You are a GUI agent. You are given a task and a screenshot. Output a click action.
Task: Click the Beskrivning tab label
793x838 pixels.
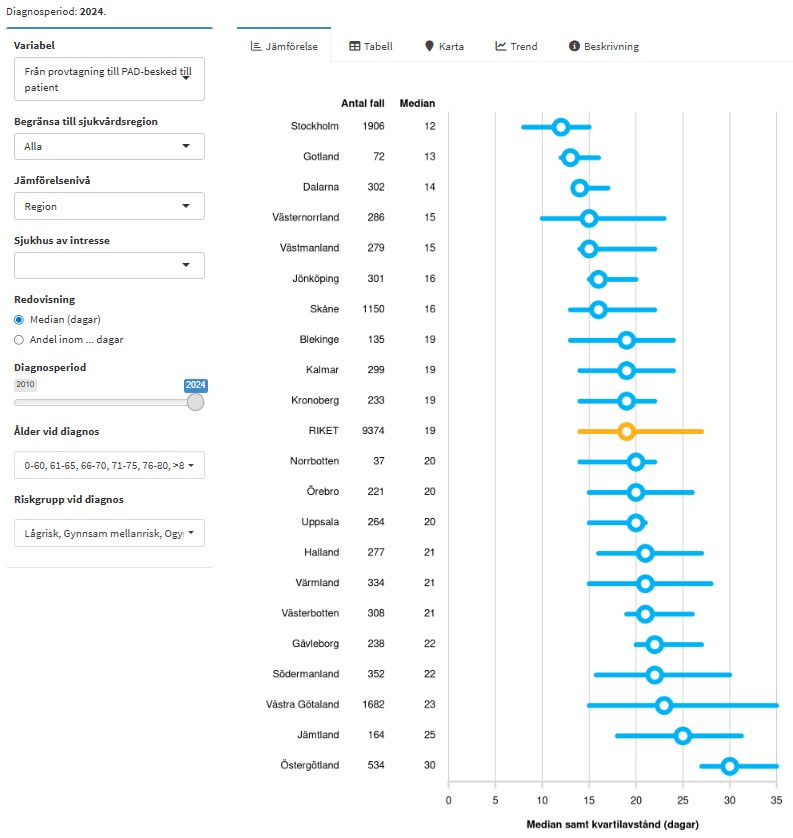pos(611,46)
